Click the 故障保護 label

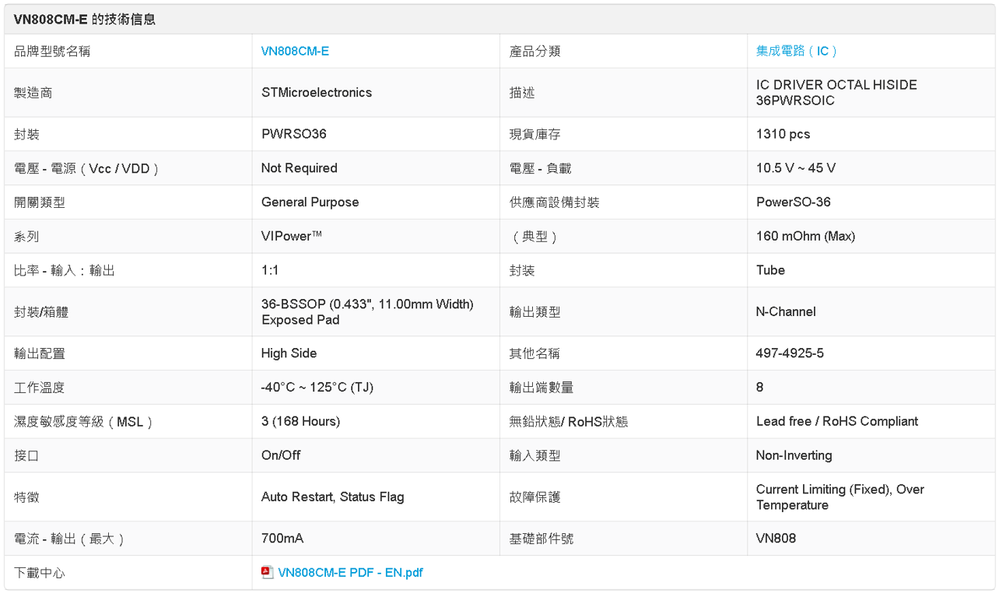[x=535, y=497]
